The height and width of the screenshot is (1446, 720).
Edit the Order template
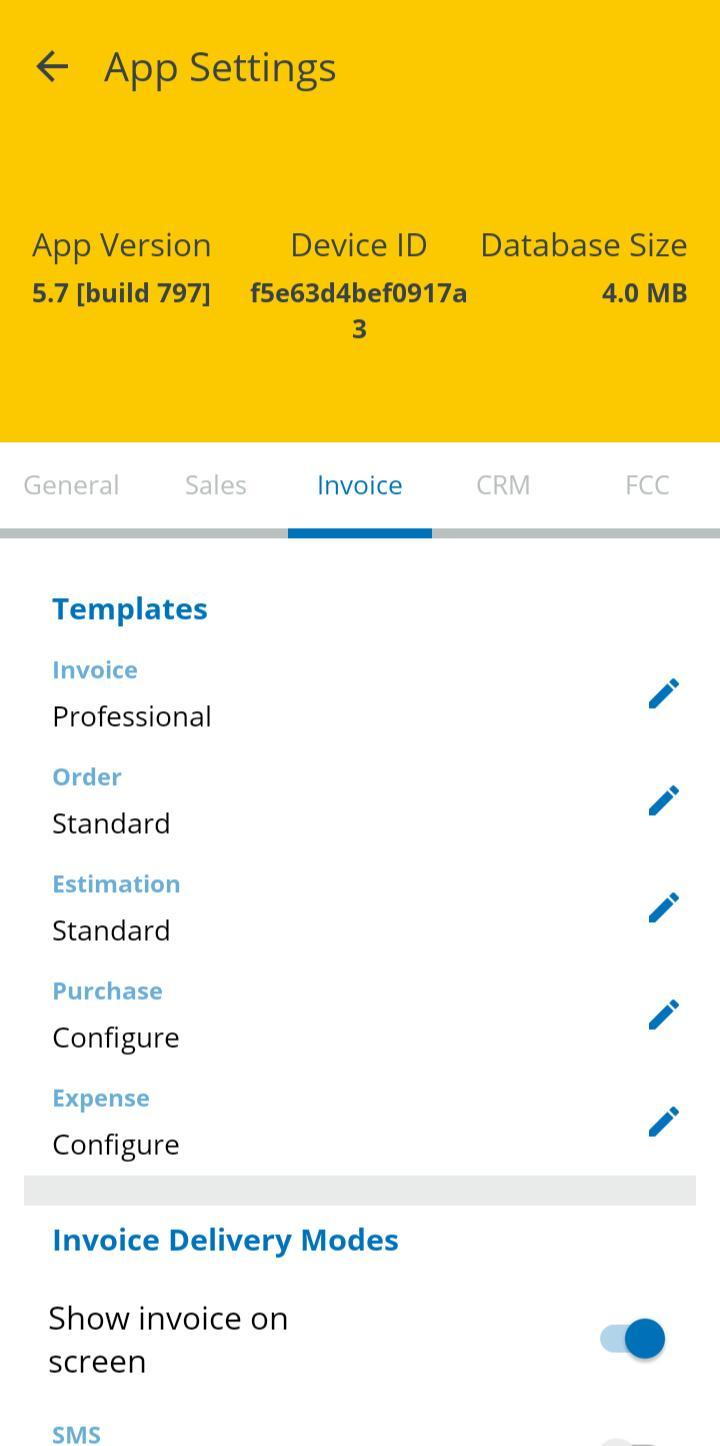click(663, 801)
